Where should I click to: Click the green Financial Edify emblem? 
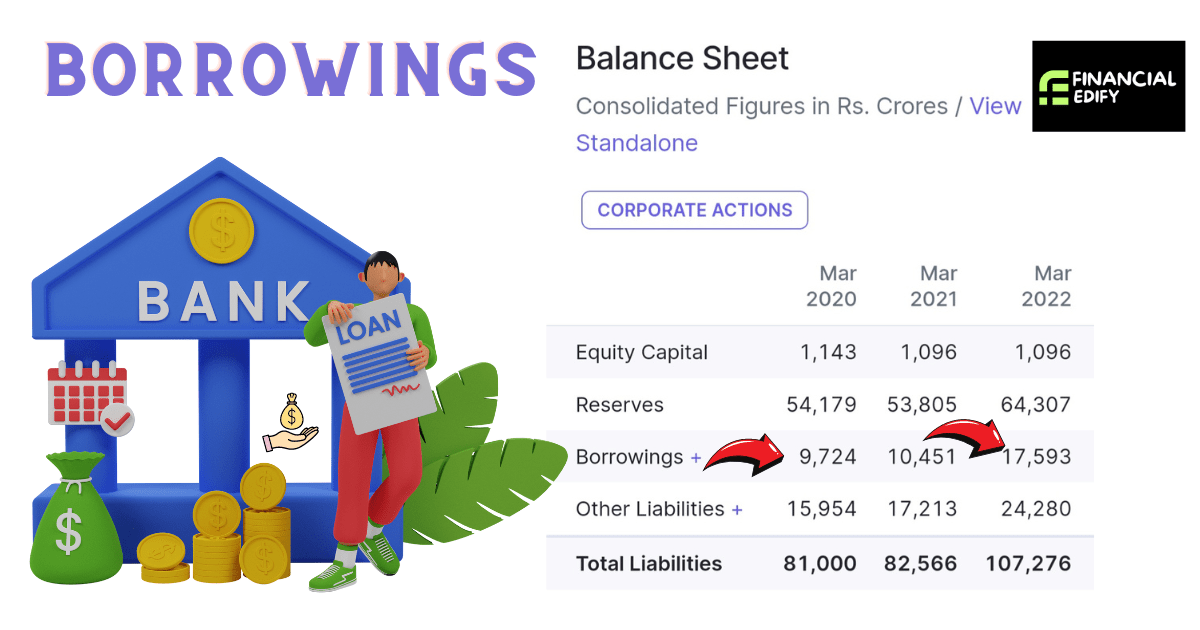tap(1052, 86)
